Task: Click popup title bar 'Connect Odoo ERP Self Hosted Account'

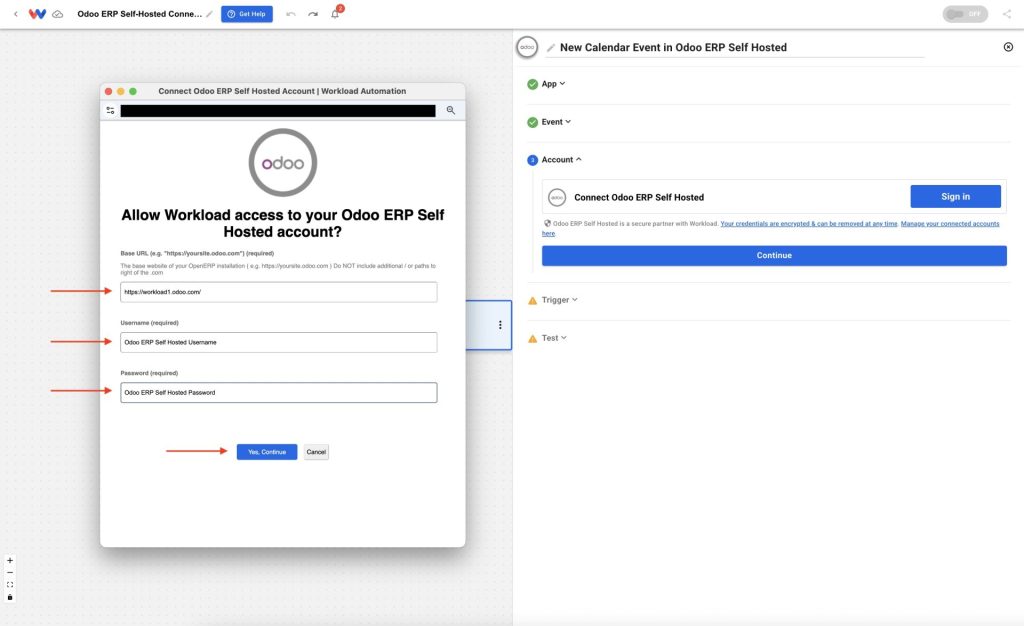Action: pyautogui.click(x=282, y=91)
